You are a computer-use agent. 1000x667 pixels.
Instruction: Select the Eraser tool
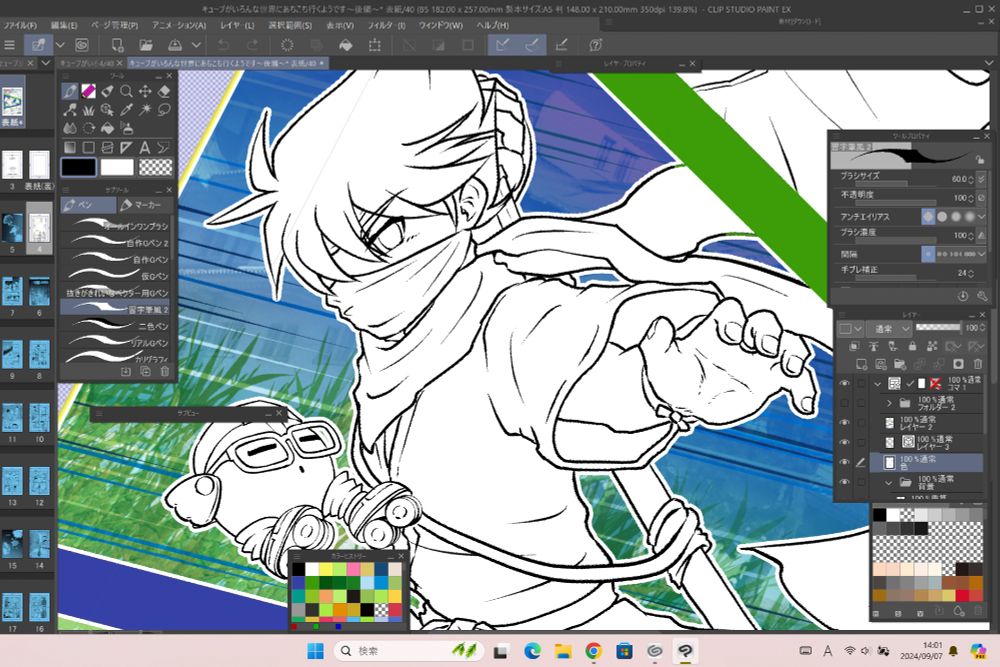164,91
